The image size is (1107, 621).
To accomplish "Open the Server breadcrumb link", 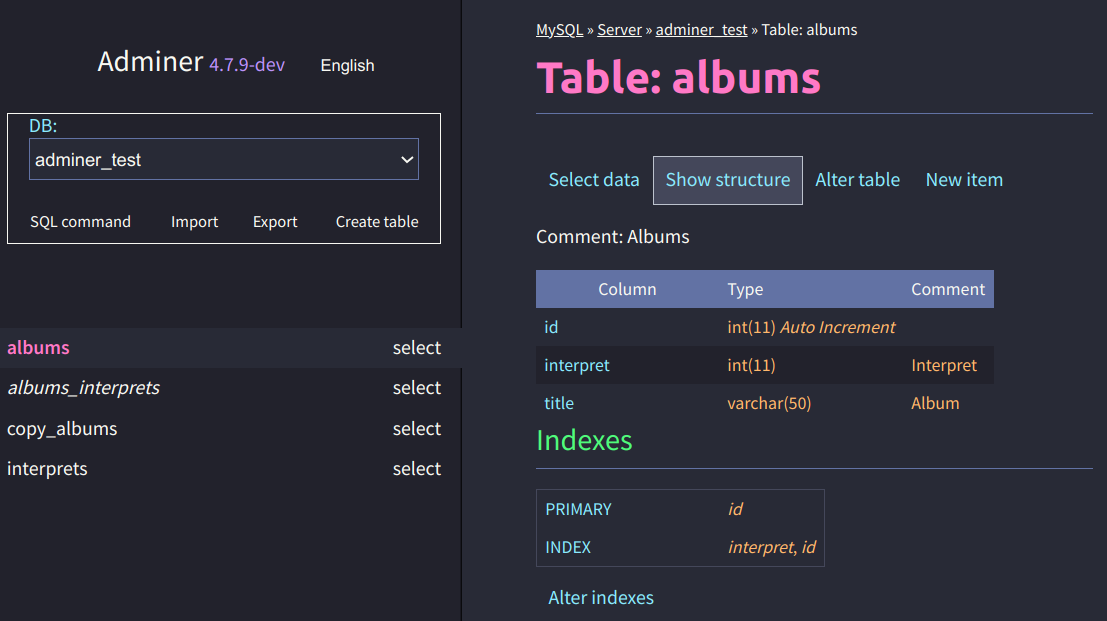I will [x=619, y=29].
